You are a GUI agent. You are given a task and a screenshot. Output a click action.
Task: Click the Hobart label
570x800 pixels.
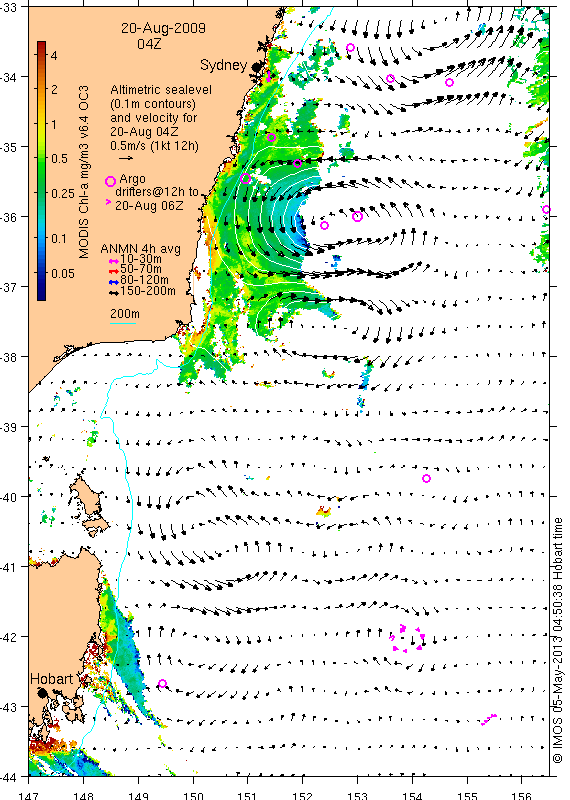point(52,679)
